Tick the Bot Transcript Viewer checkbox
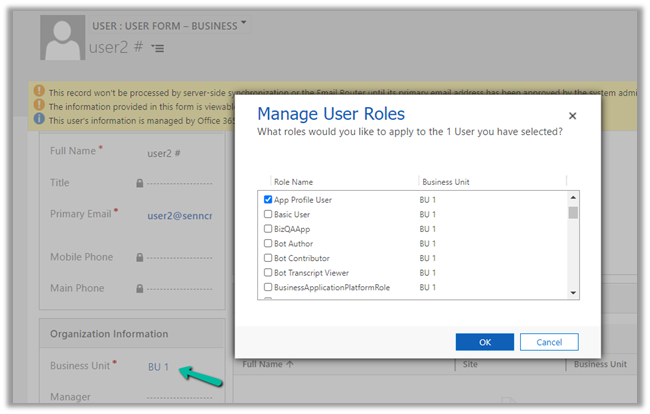 click(268, 272)
